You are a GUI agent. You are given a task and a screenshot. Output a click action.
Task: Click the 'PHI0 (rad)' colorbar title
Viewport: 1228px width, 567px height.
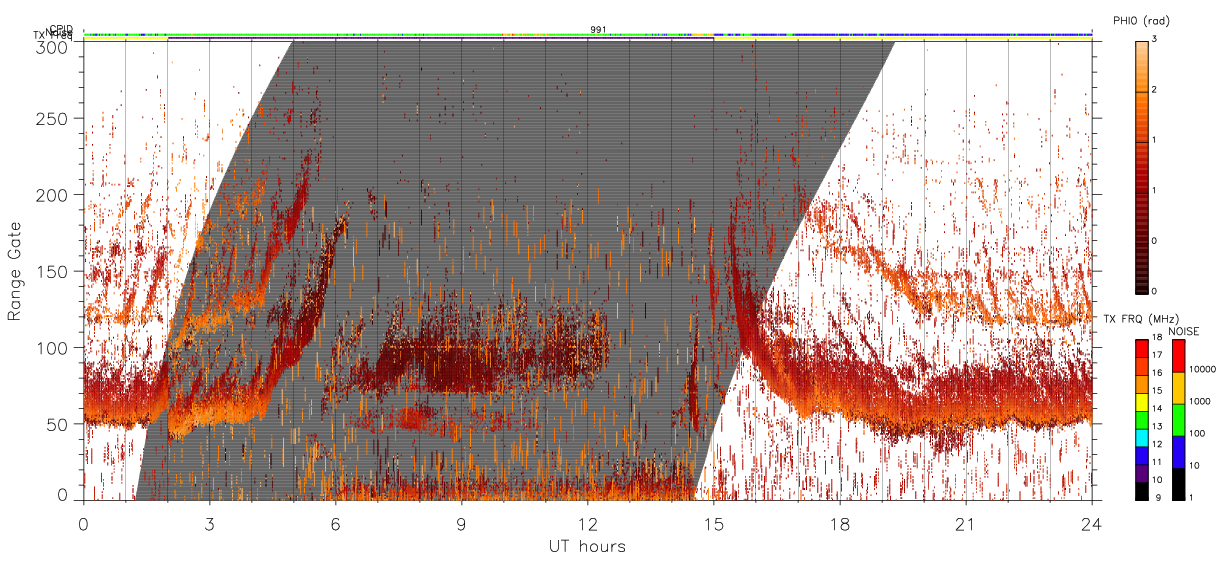[x=1141, y=20]
